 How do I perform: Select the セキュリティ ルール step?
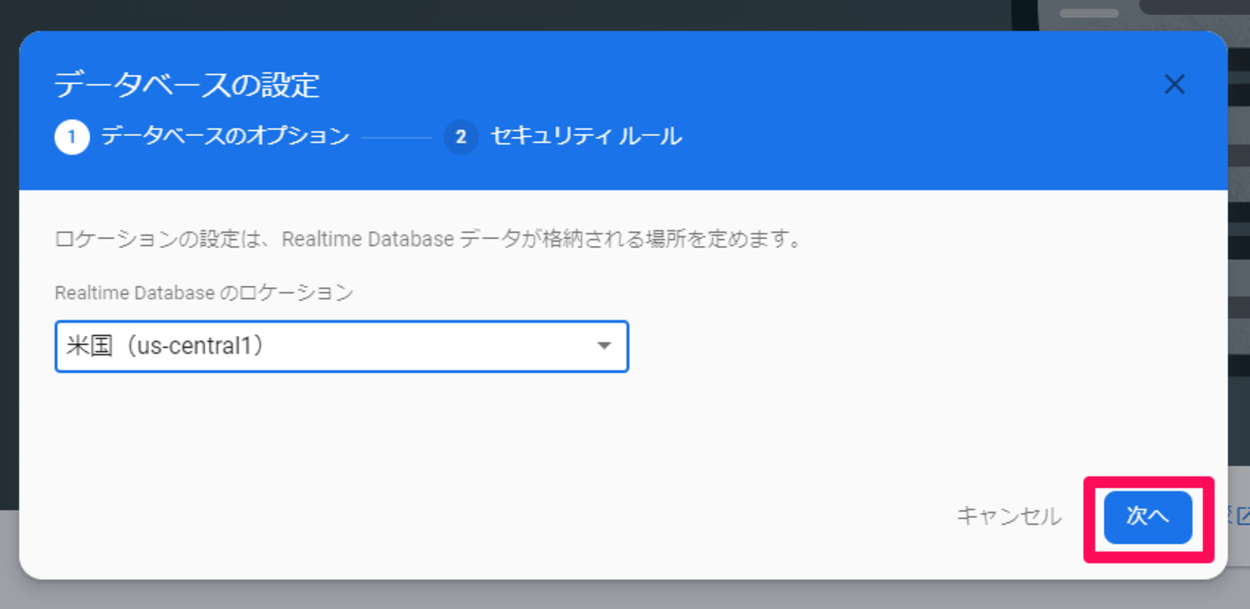(x=585, y=136)
